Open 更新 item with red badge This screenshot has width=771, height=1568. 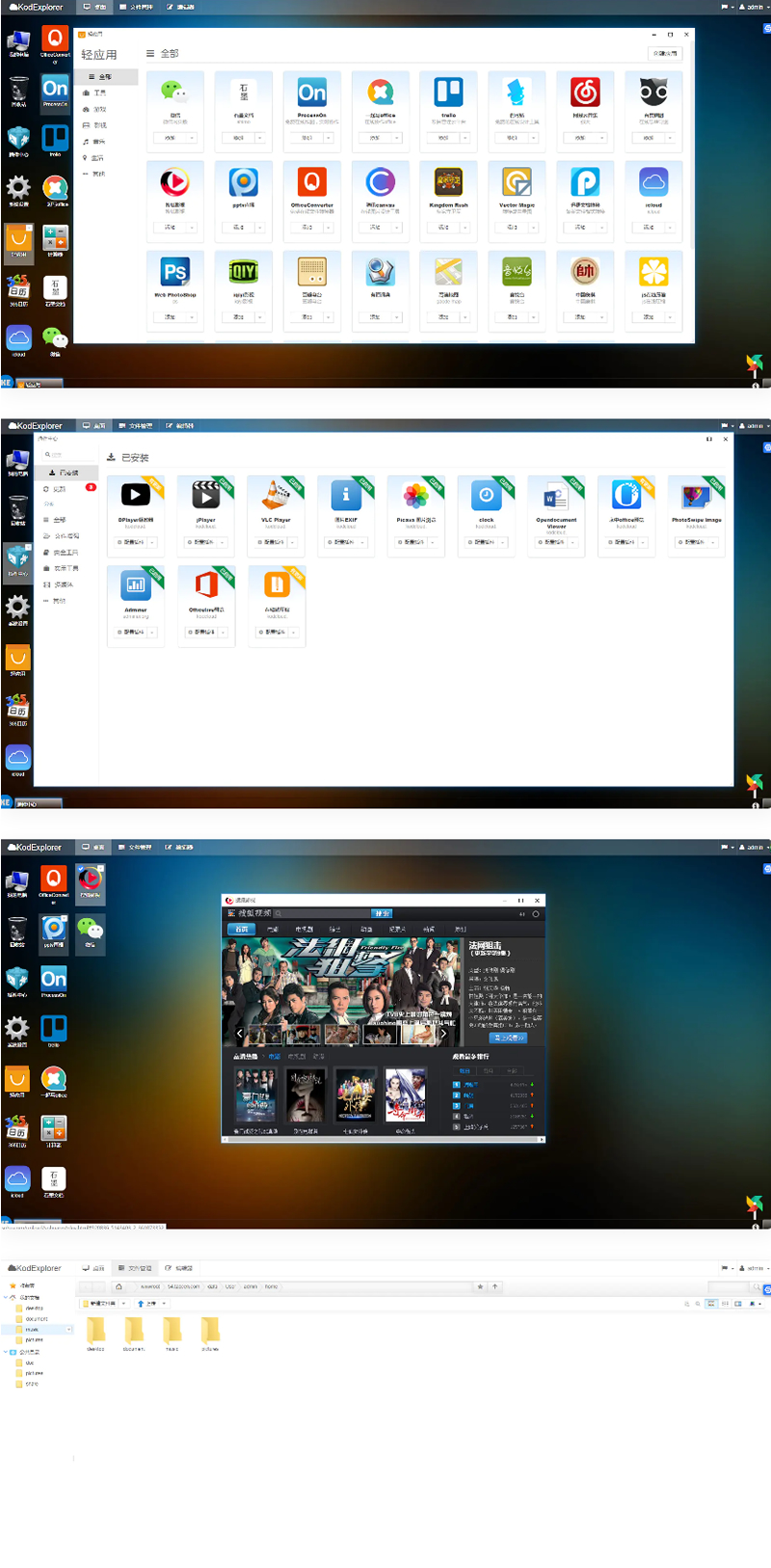60,489
